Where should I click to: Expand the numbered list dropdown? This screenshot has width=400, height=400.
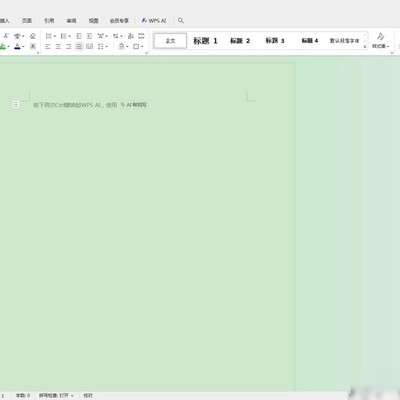69,36
